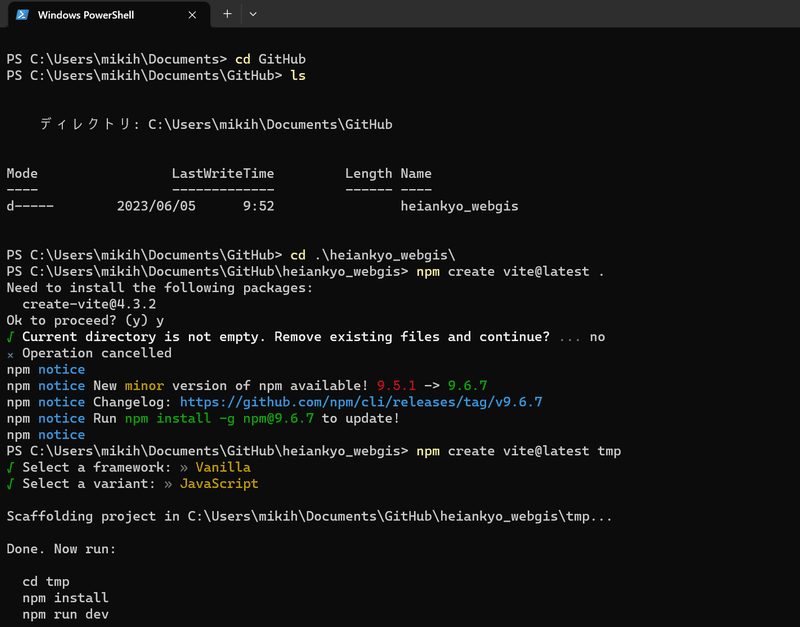The width and height of the screenshot is (800, 627).
Task: Click the 'Operation cancelled' message
Action: point(97,353)
